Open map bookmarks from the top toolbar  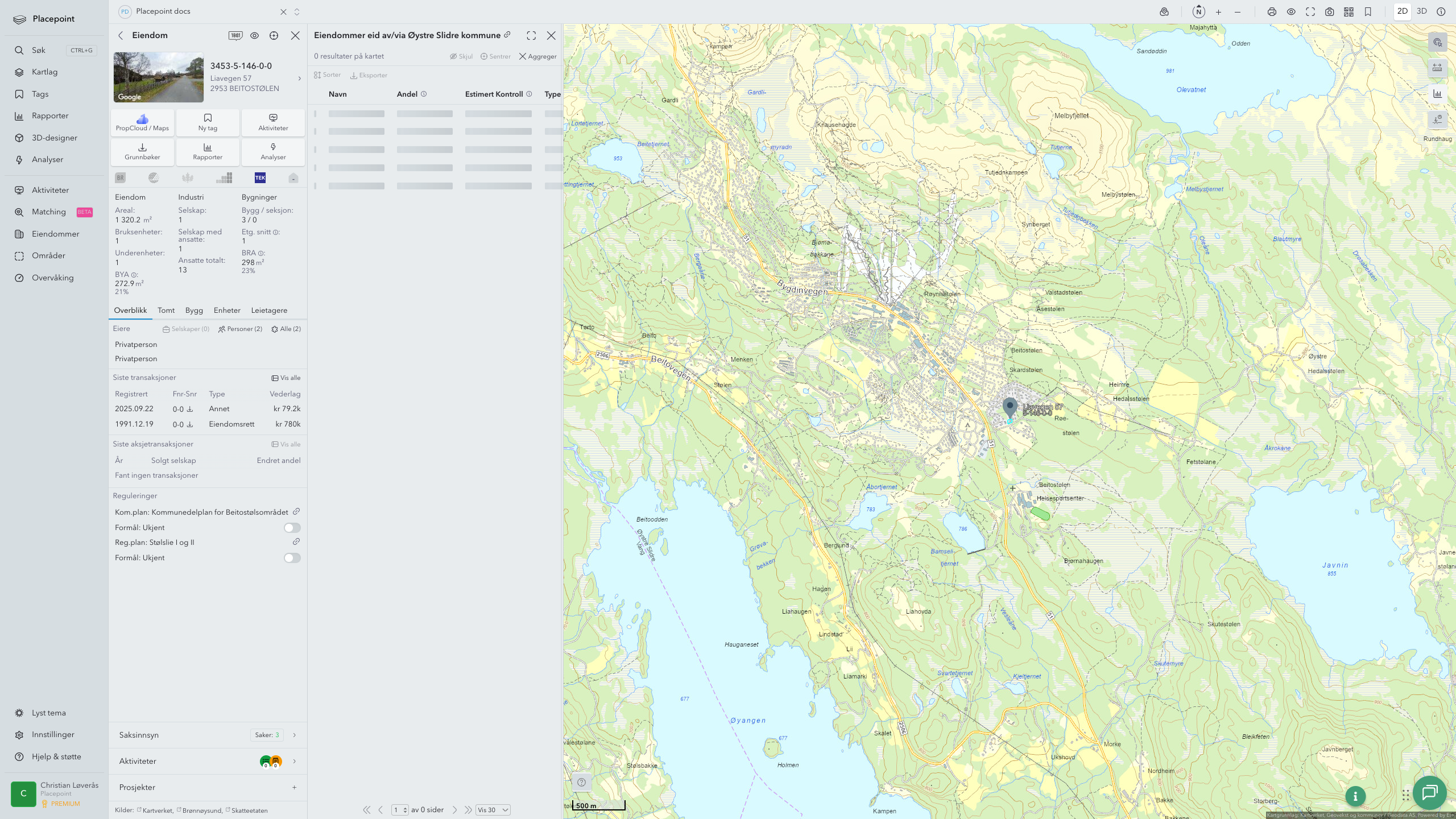[1368, 12]
